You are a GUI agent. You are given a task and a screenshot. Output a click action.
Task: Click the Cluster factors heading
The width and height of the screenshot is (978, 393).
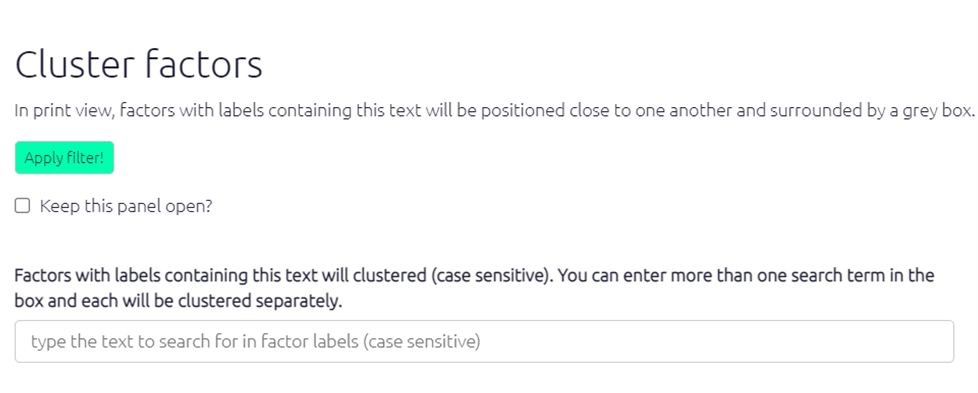tap(138, 64)
